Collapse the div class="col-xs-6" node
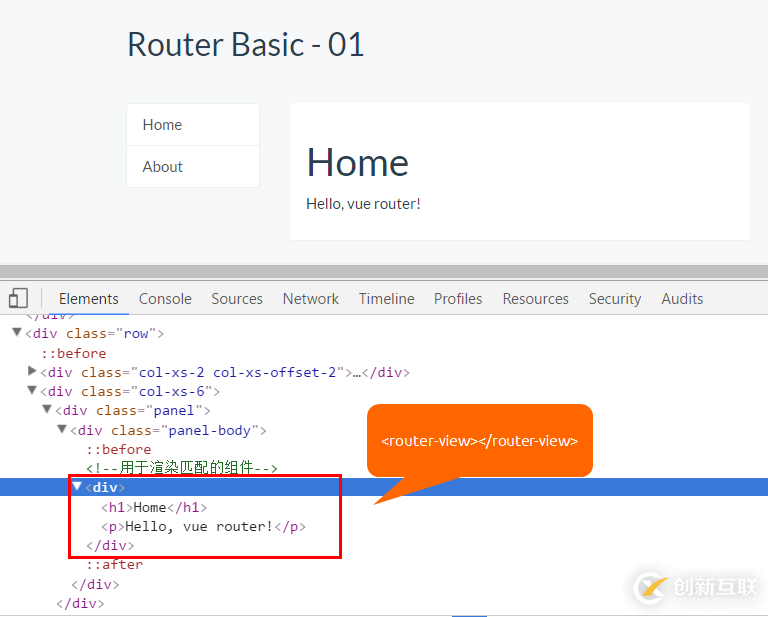Image resolution: width=768 pixels, height=617 pixels. 32,390
